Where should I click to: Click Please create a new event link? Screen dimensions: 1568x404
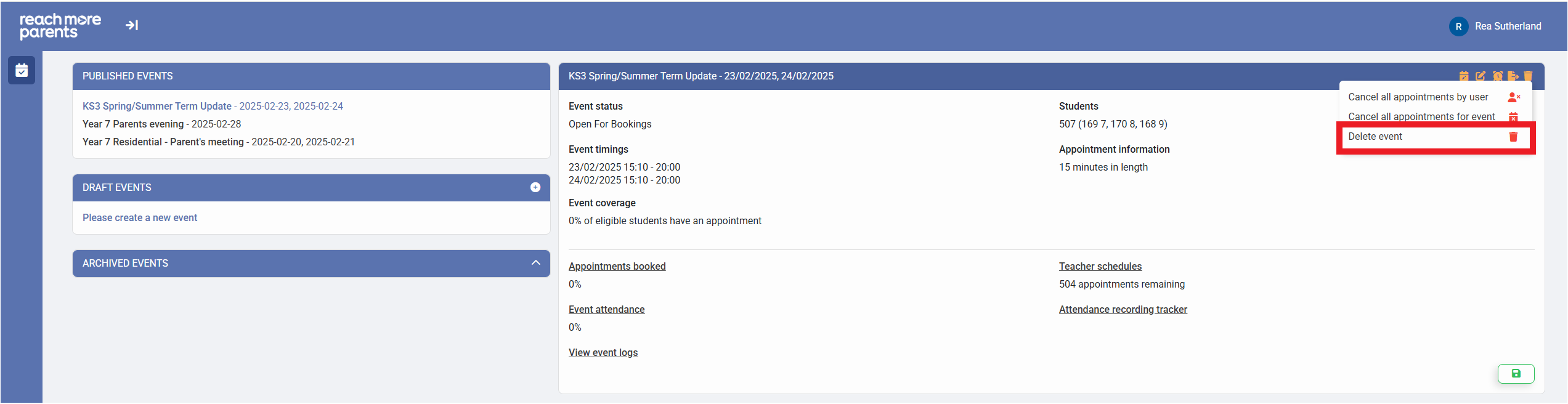click(140, 217)
